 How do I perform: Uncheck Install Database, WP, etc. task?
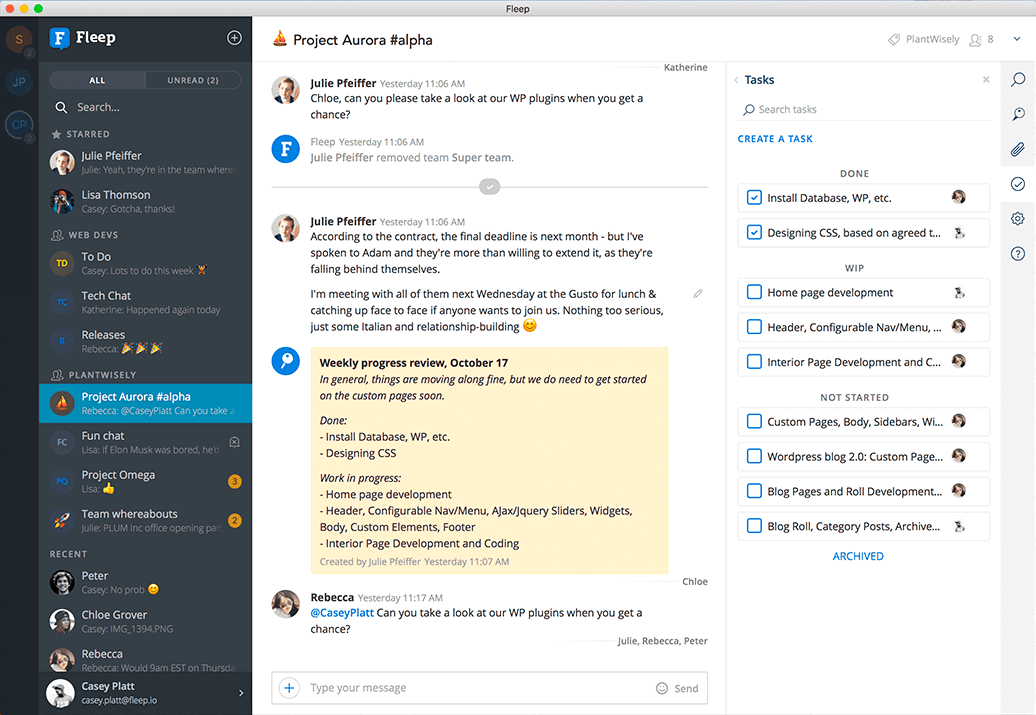754,198
